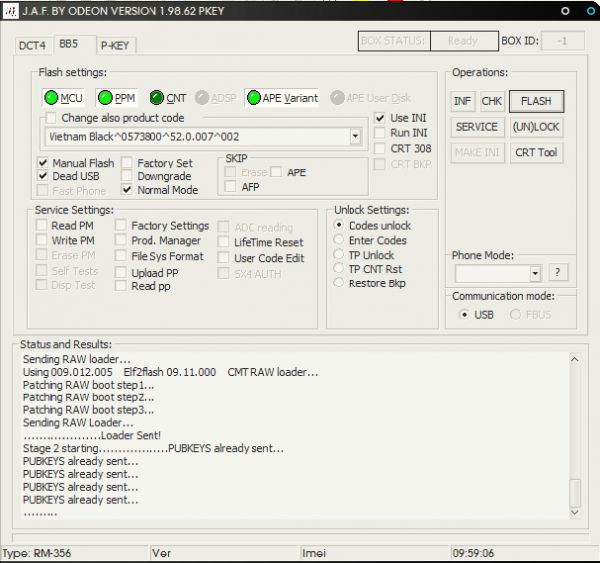This screenshot has width=600, height=563.
Task: Click the APE Variant green indicator button
Action: point(282,98)
